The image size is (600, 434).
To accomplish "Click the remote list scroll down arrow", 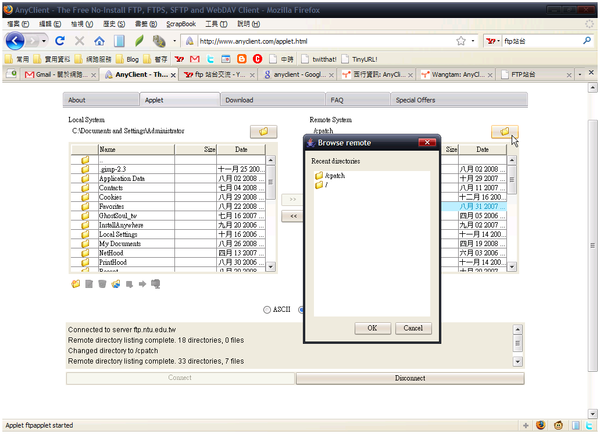I will click(x=512, y=266).
